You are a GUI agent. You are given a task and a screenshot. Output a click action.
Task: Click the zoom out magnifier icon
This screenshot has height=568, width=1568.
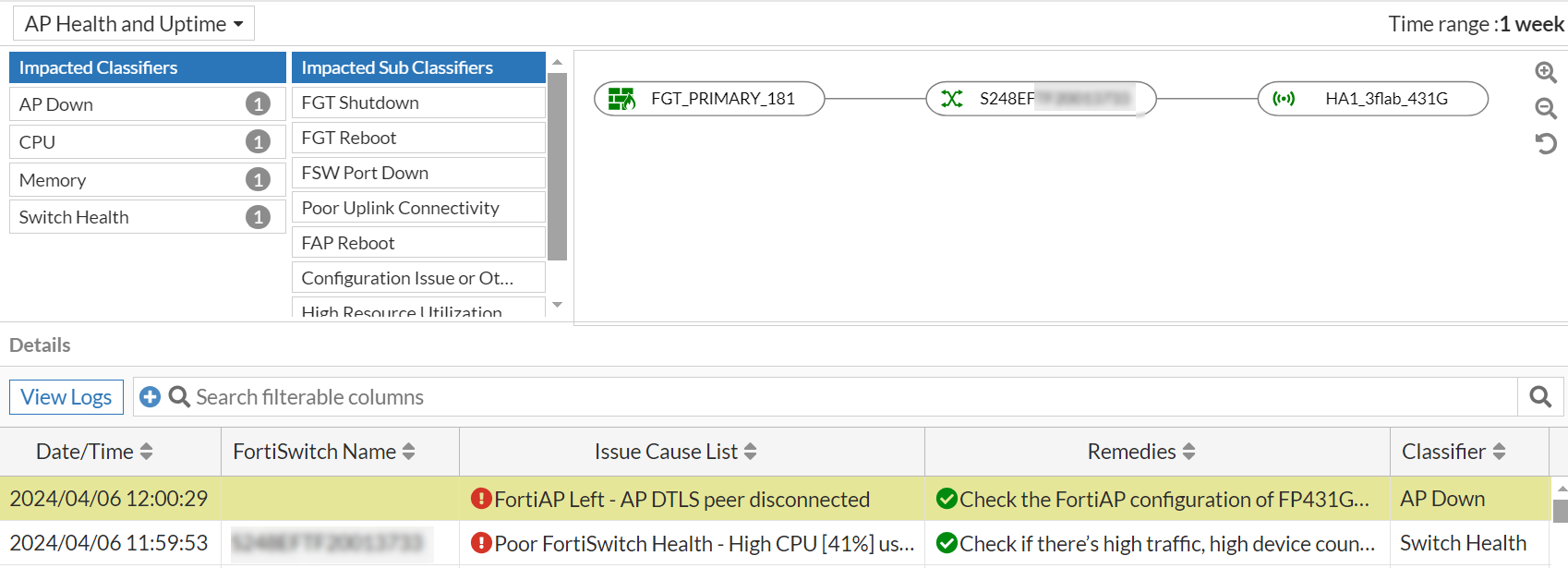point(1545,108)
